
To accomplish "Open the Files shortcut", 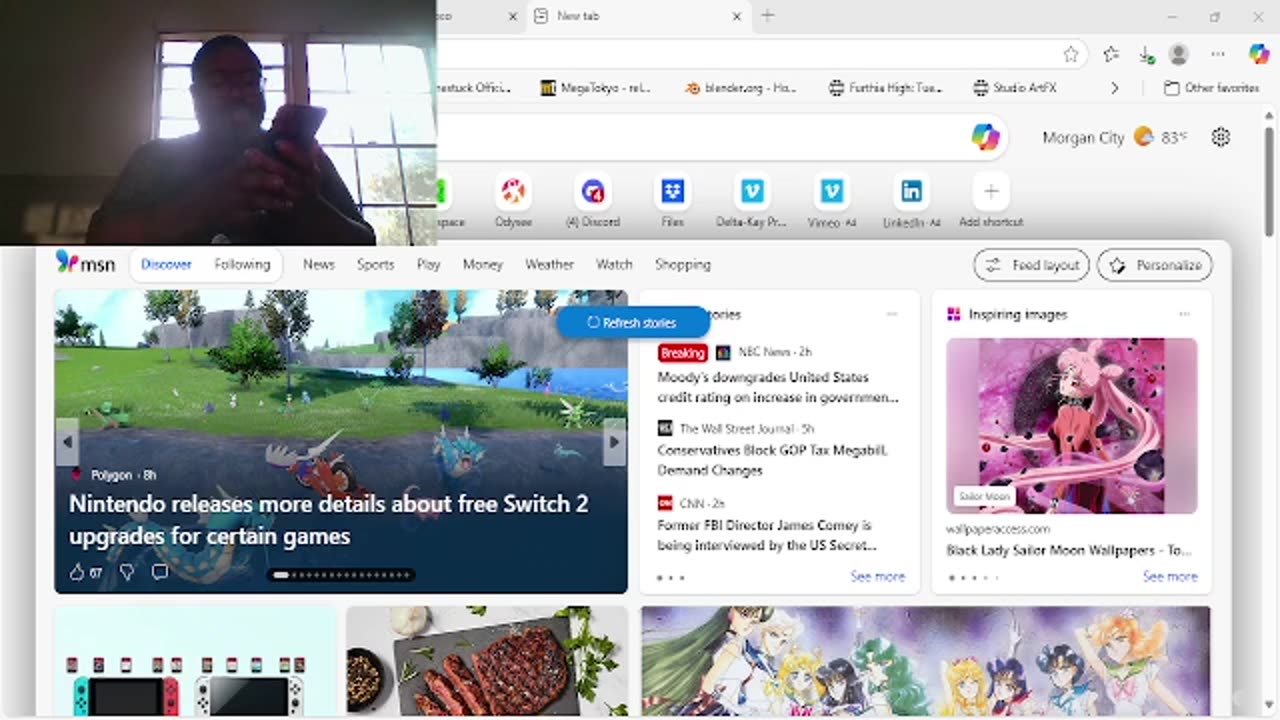I will [x=672, y=200].
